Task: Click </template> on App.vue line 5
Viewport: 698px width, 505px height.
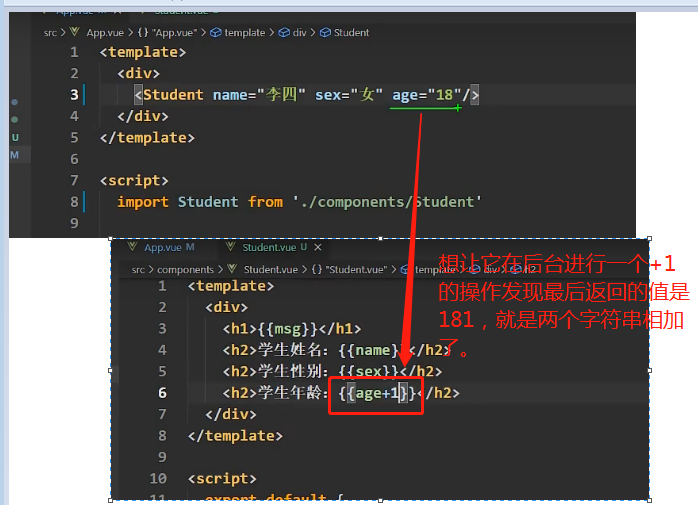Action: click(147, 138)
